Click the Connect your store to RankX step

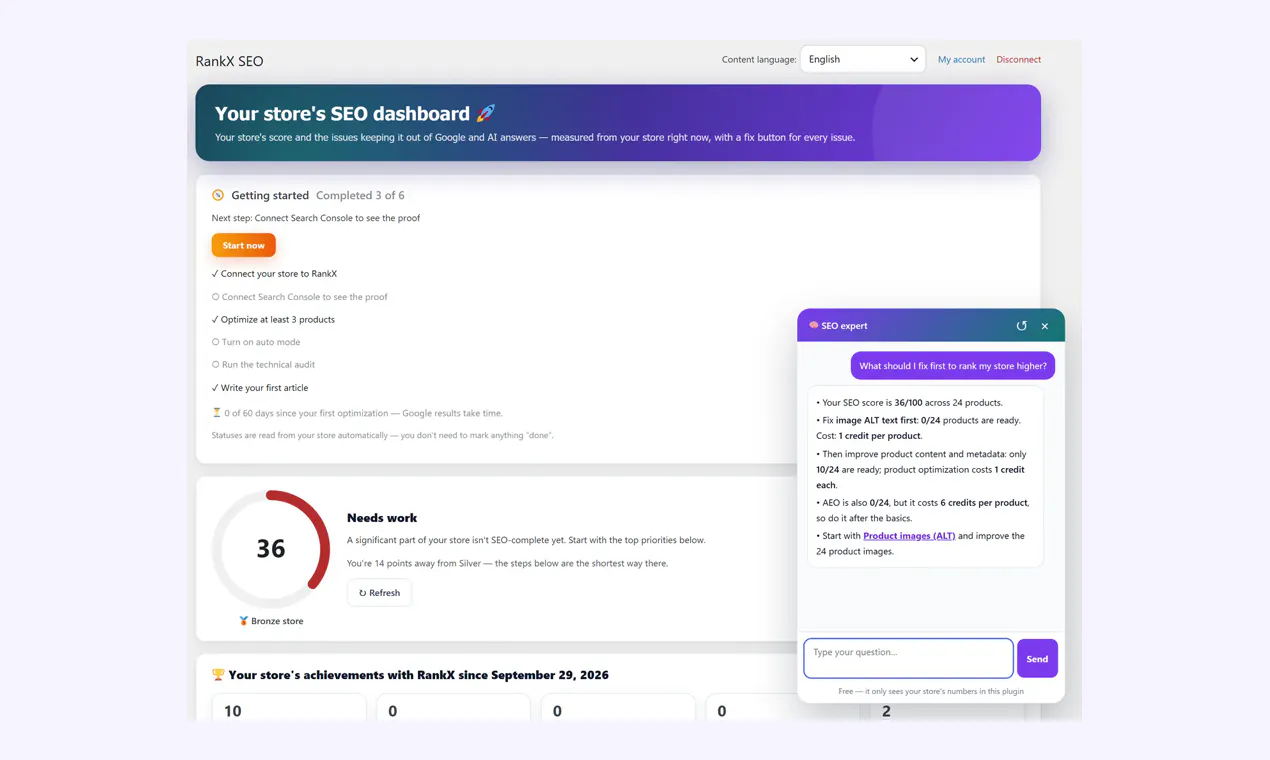274,274
